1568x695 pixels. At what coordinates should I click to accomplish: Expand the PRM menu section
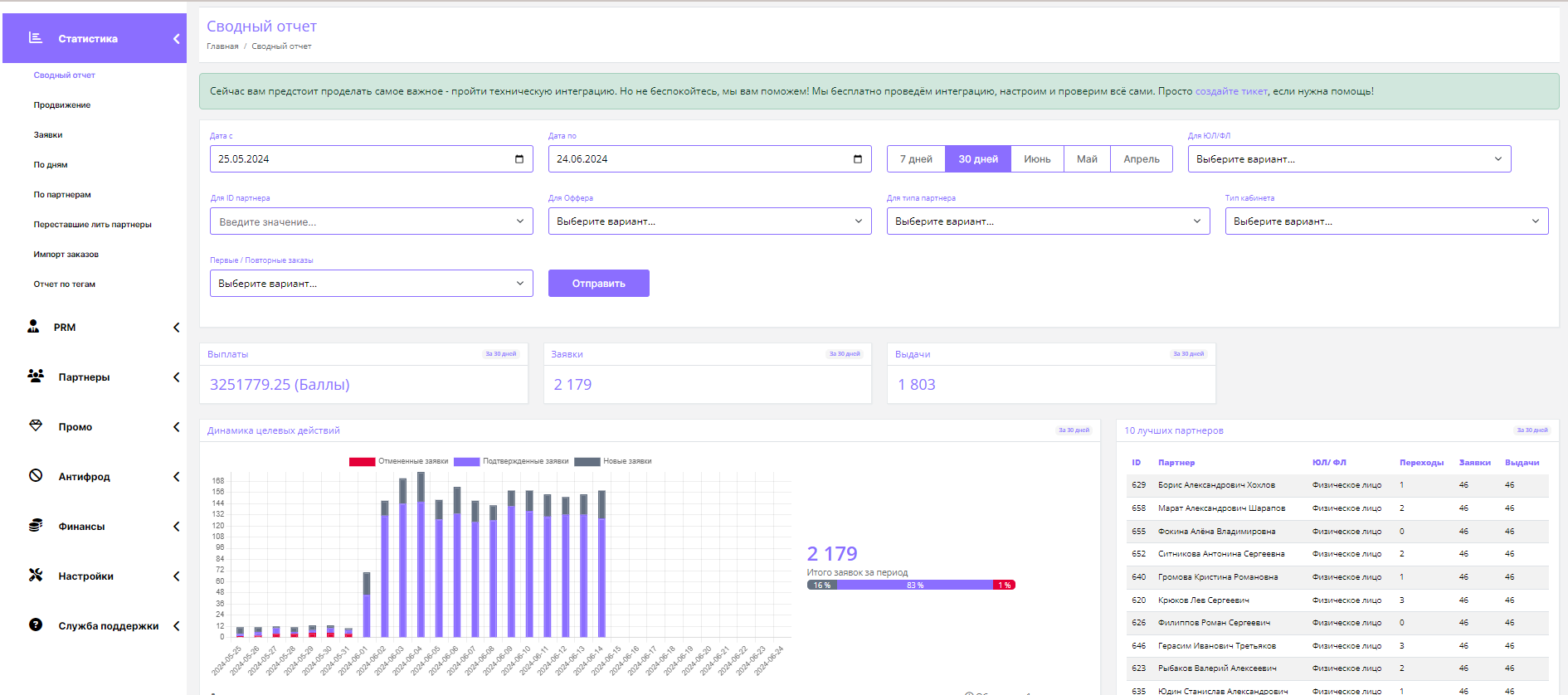(176, 328)
